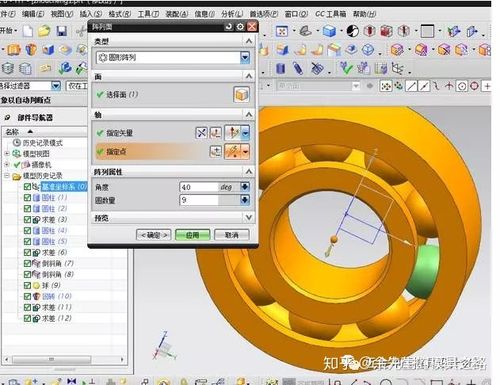The image size is (500, 385).
Task: Click the white rectangle frame toolbar icon
Action: 427,31
